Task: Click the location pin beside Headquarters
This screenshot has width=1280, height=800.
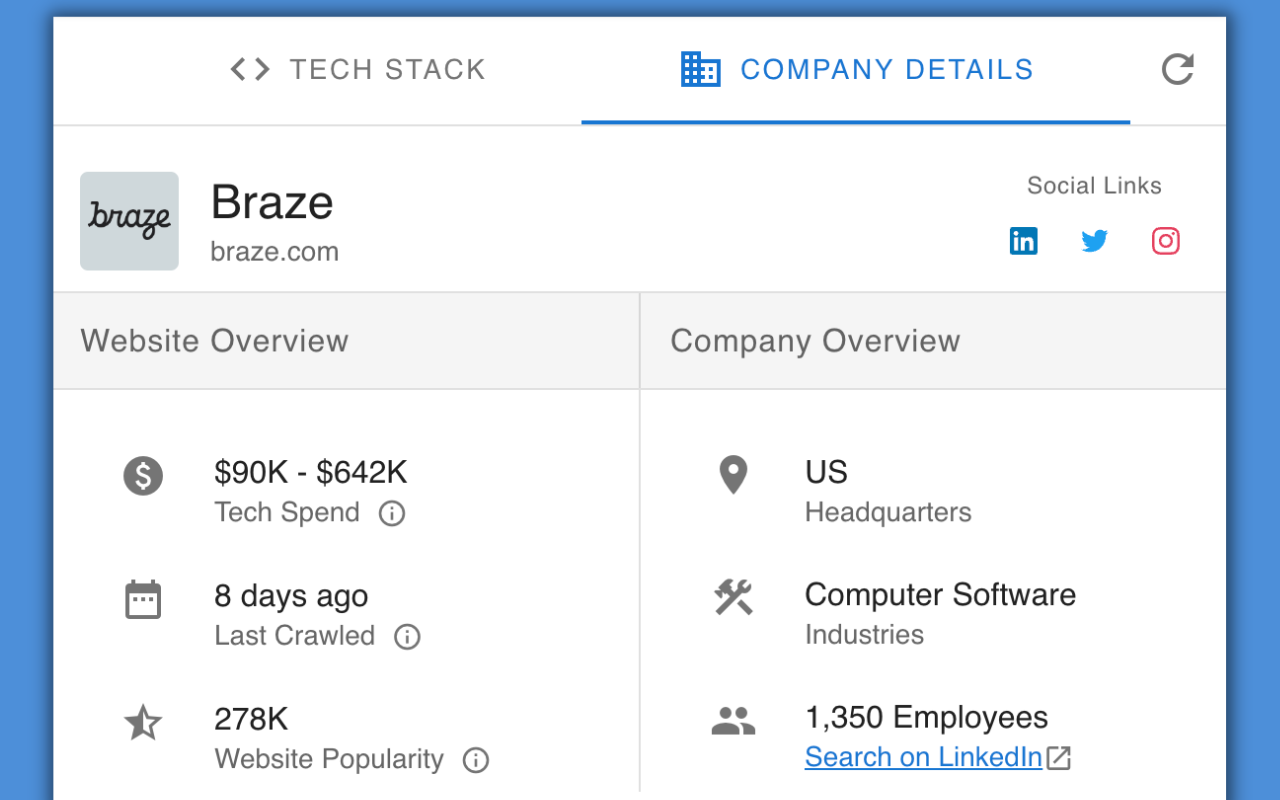Action: (x=733, y=475)
